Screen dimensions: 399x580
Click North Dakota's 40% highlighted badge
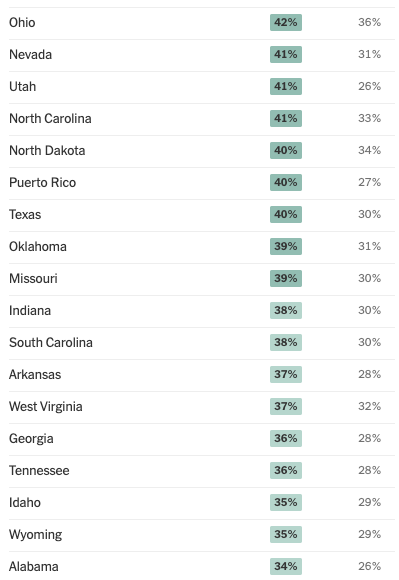286,151
